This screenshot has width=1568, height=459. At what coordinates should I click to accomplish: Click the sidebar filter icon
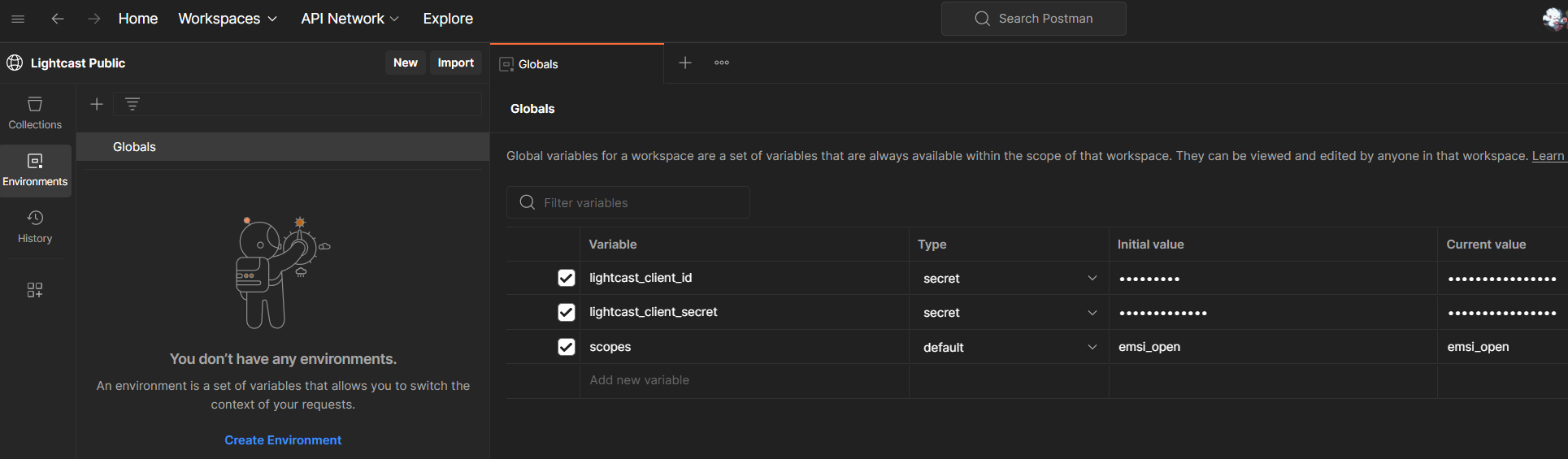click(132, 104)
